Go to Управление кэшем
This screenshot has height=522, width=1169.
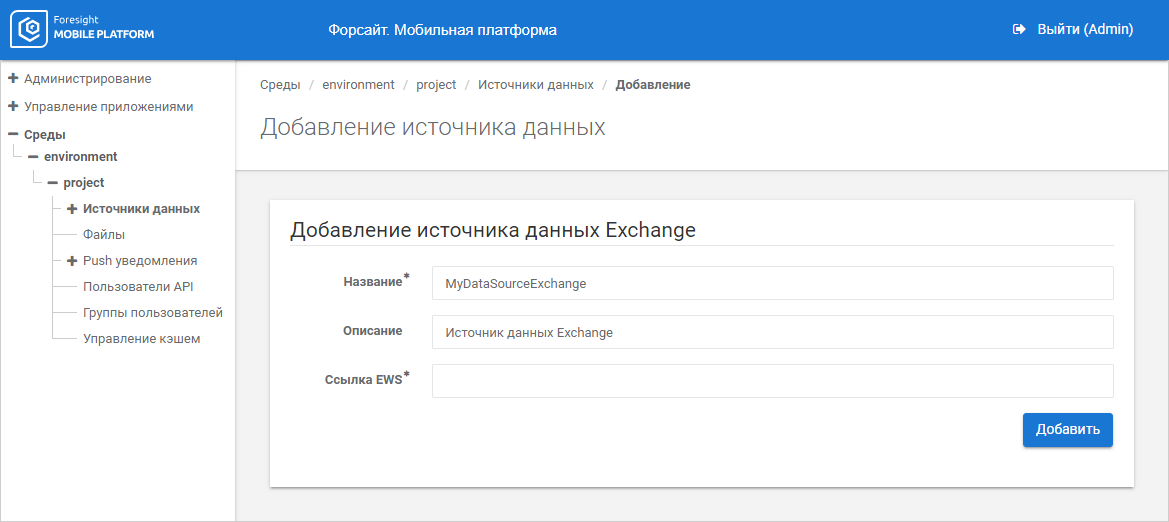coord(141,339)
